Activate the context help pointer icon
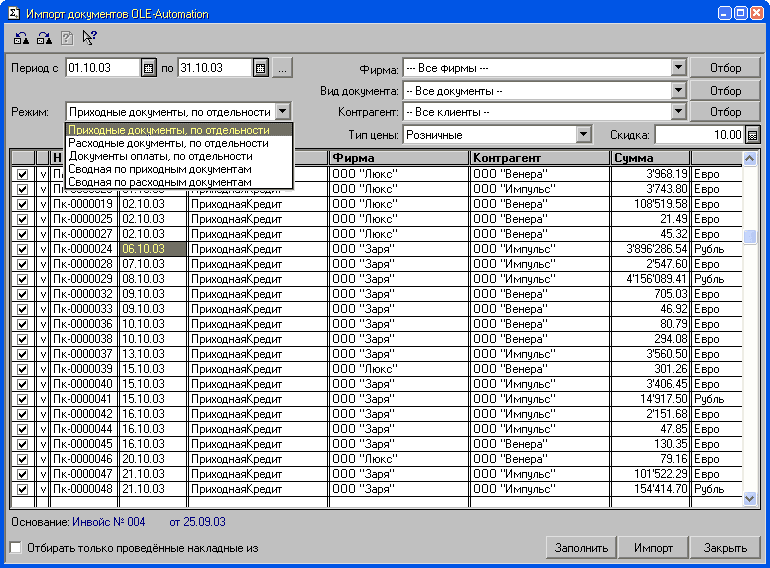The width and height of the screenshot is (770, 568). 89,38
